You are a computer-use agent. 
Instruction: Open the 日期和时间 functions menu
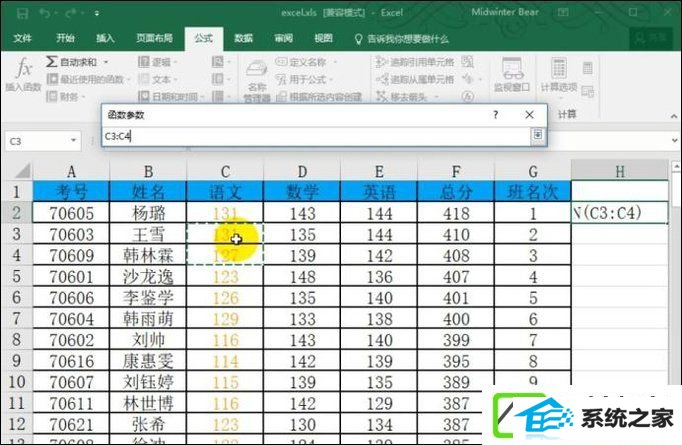[x=170, y=96]
